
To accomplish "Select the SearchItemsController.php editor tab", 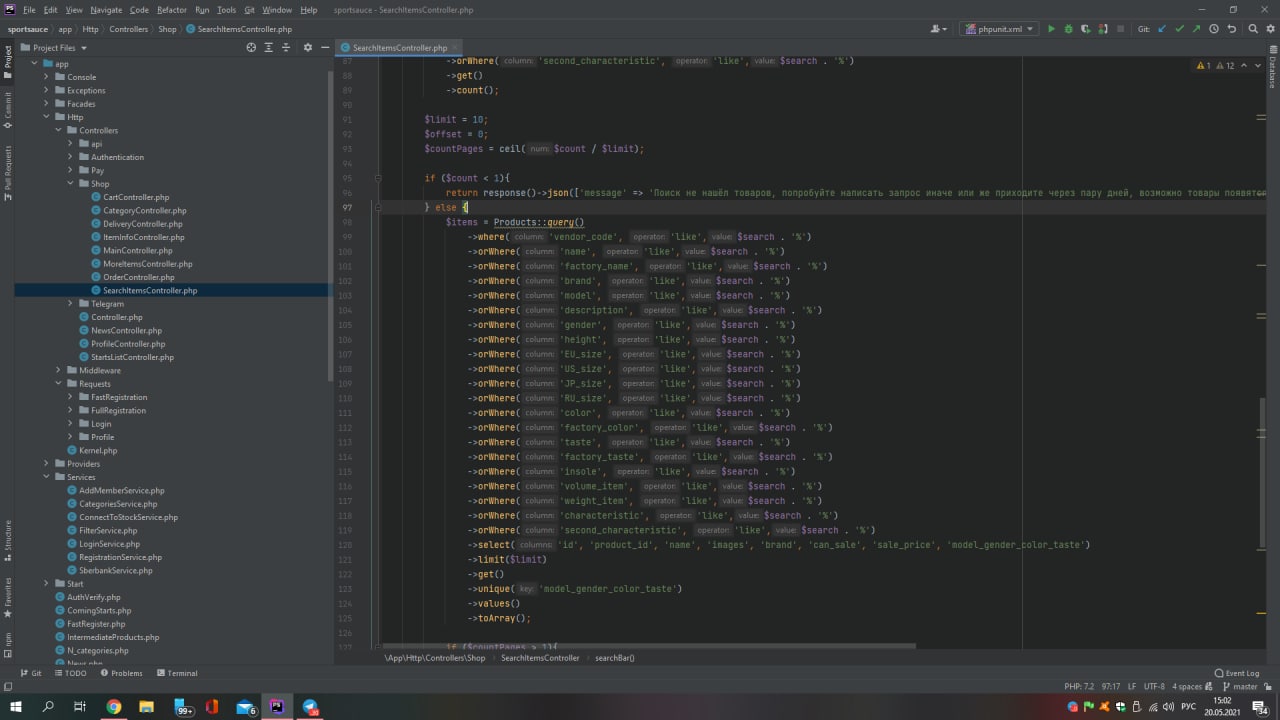I will tap(399, 47).
